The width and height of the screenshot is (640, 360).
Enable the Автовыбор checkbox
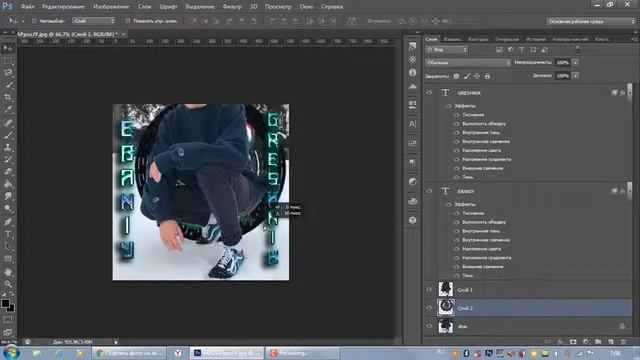34,21
